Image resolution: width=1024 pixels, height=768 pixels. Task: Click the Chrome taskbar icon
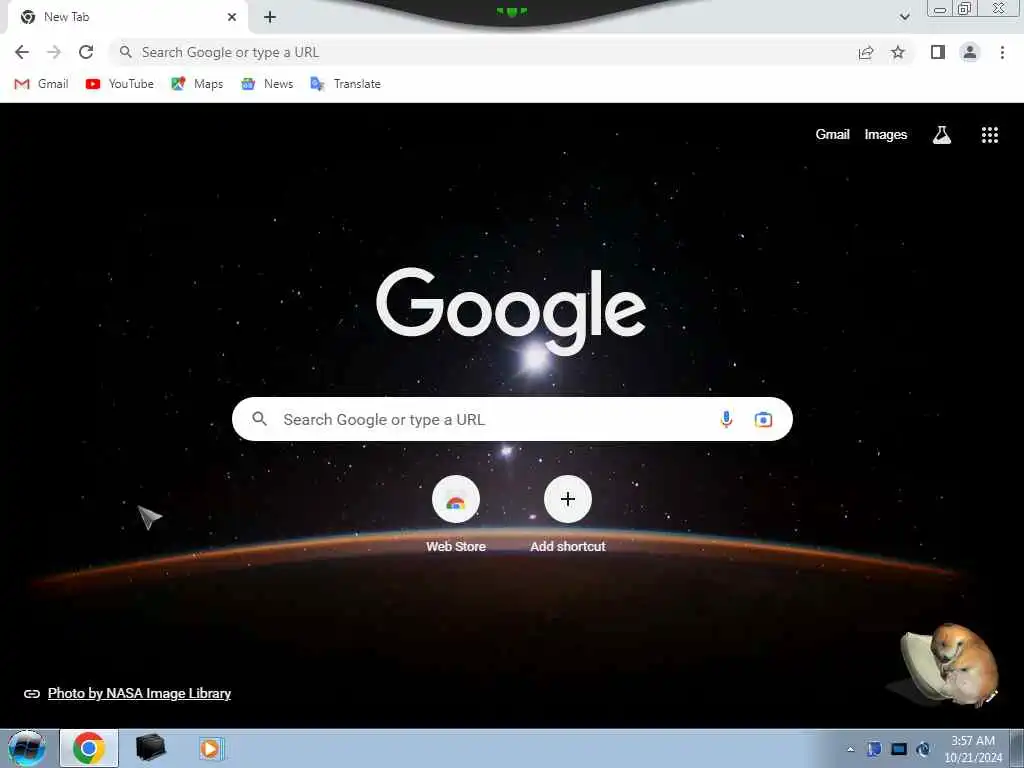tap(89, 748)
